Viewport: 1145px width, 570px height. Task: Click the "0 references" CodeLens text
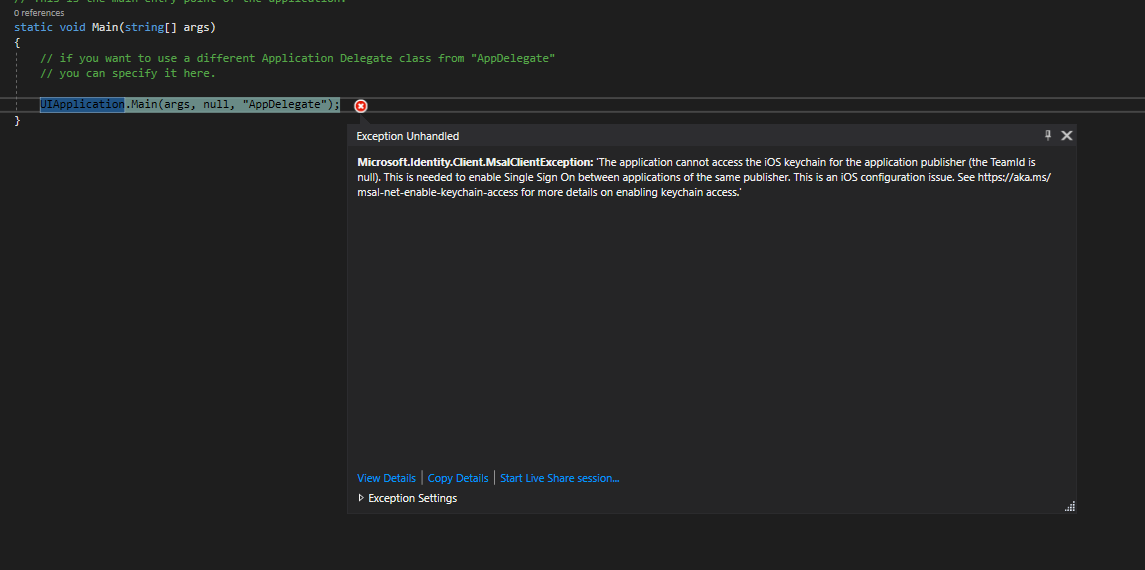(x=39, y=12)
